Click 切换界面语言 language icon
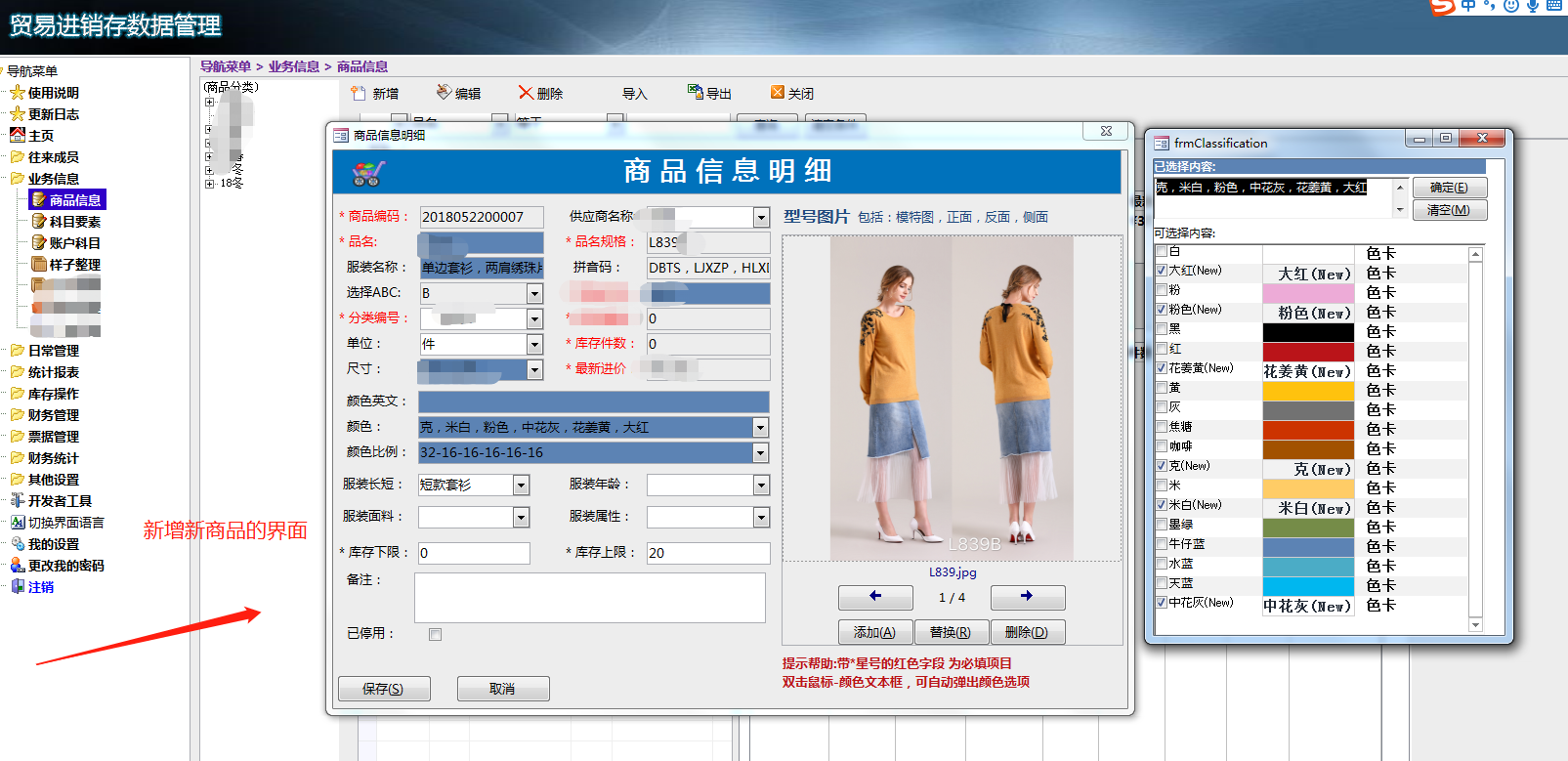The height and width of the screenshot is (761, 1568). (x=18, y=522)
